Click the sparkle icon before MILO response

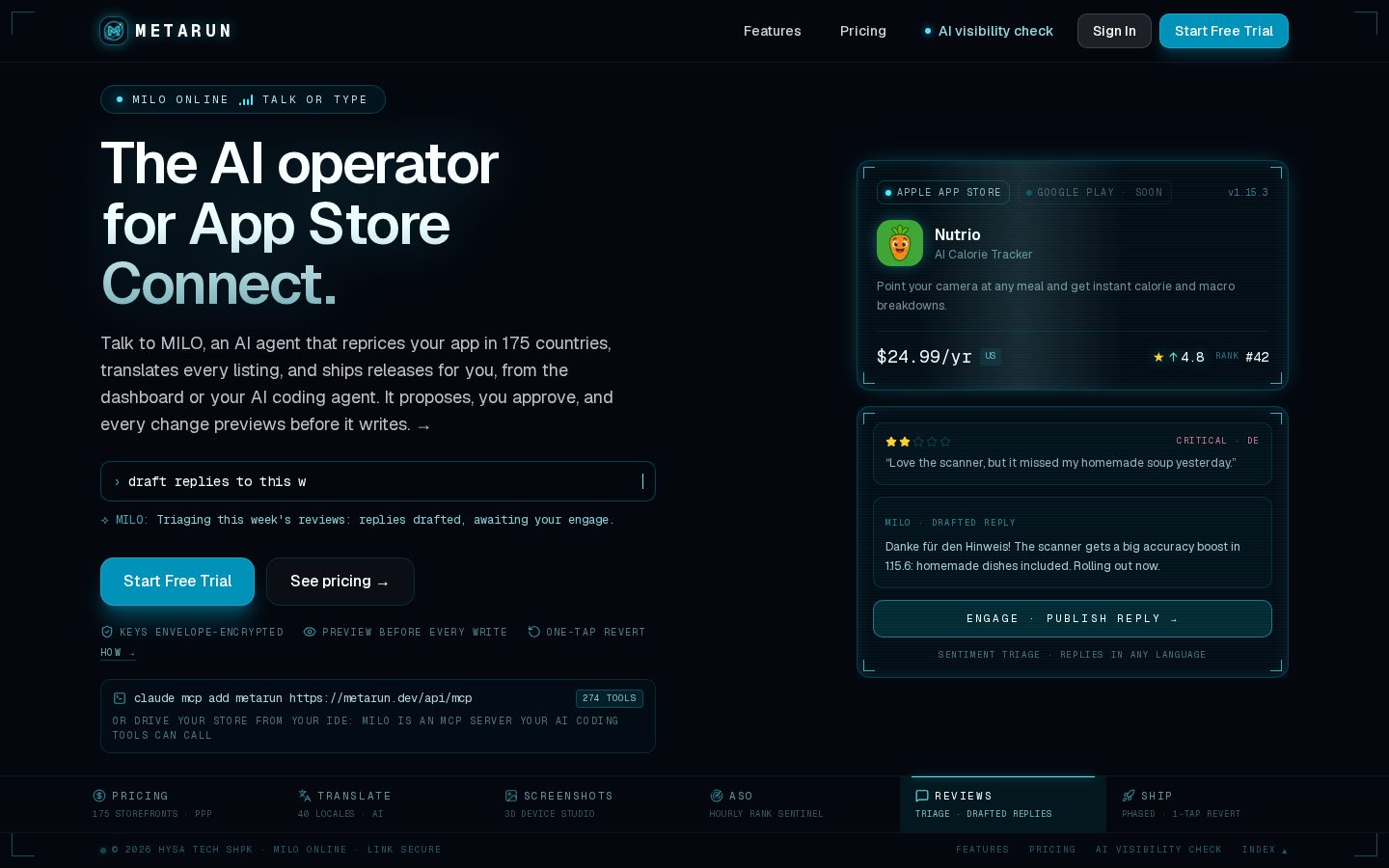tap(105, 520)
